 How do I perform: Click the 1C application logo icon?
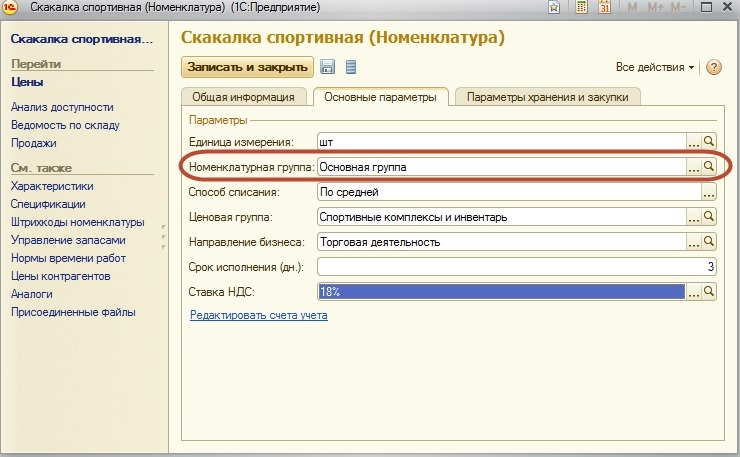pyautogui.click(x=9, y=7)
